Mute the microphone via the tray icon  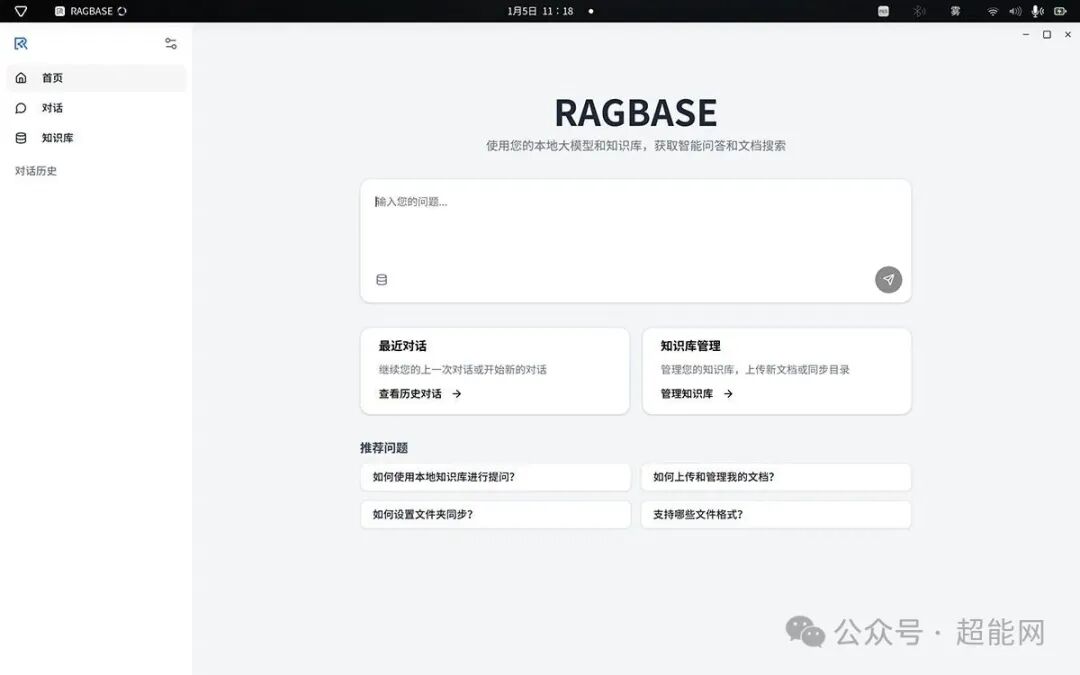pos(1036,11)
